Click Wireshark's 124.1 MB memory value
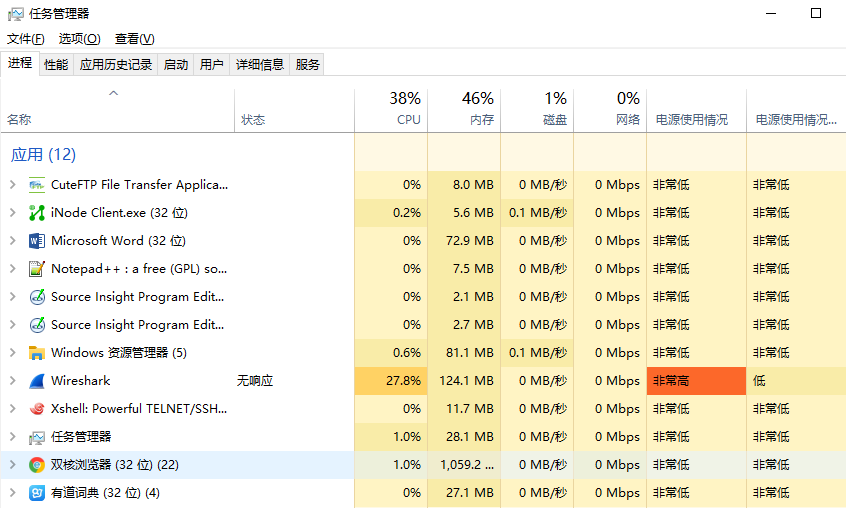 466,381
